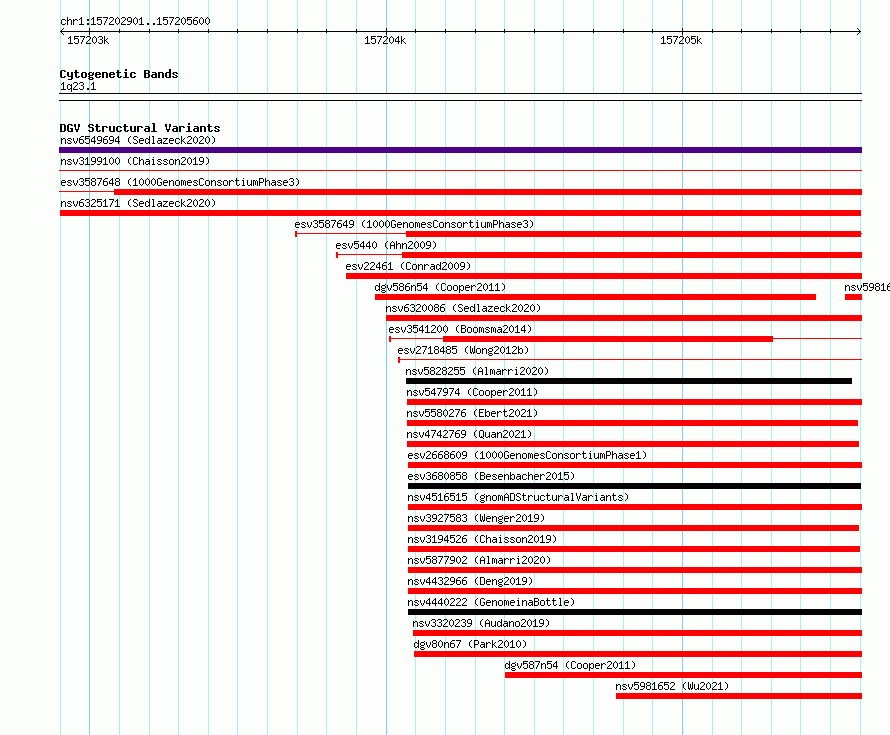
Task: Select the red nsv5981652 variant bar
Action: (x=739, y=696)
